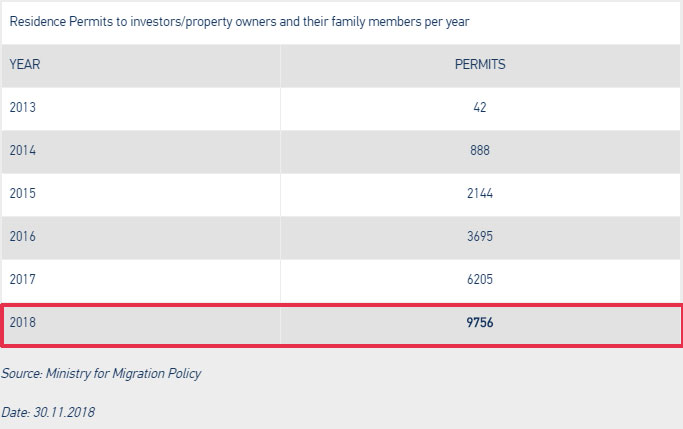This screenshot has height=429, width=683.
Task: Select the bold 9756 permits value
Action: (x=480, y=324)
